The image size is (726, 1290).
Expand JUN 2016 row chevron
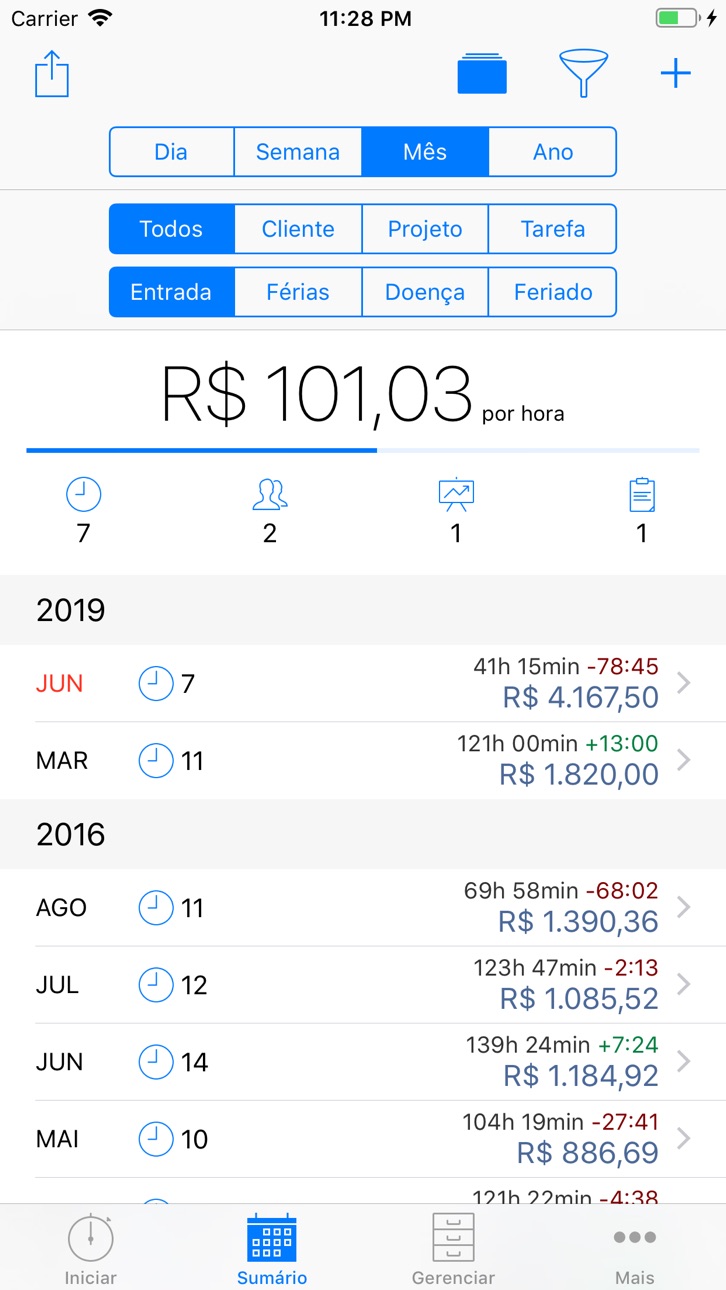(684, 1061)
